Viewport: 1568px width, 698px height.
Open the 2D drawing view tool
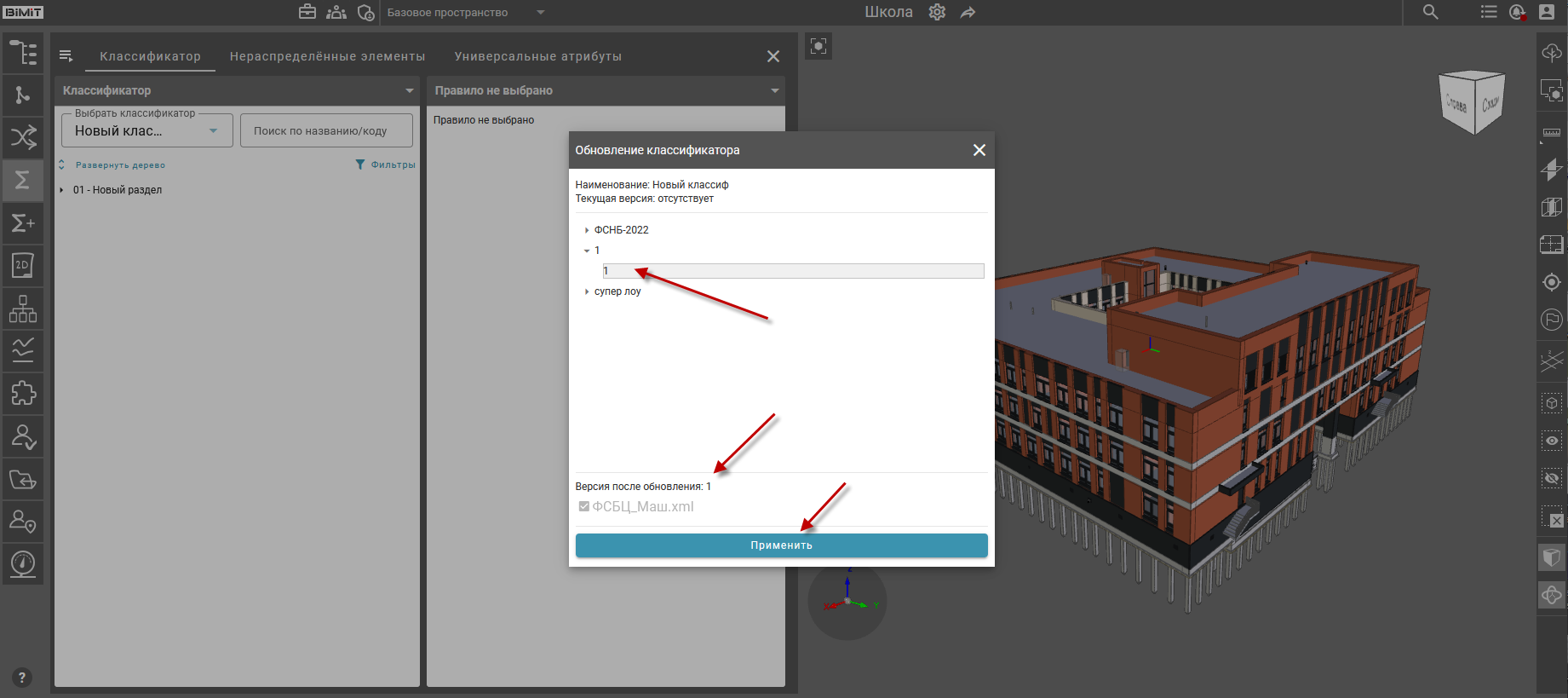(23, 265)
